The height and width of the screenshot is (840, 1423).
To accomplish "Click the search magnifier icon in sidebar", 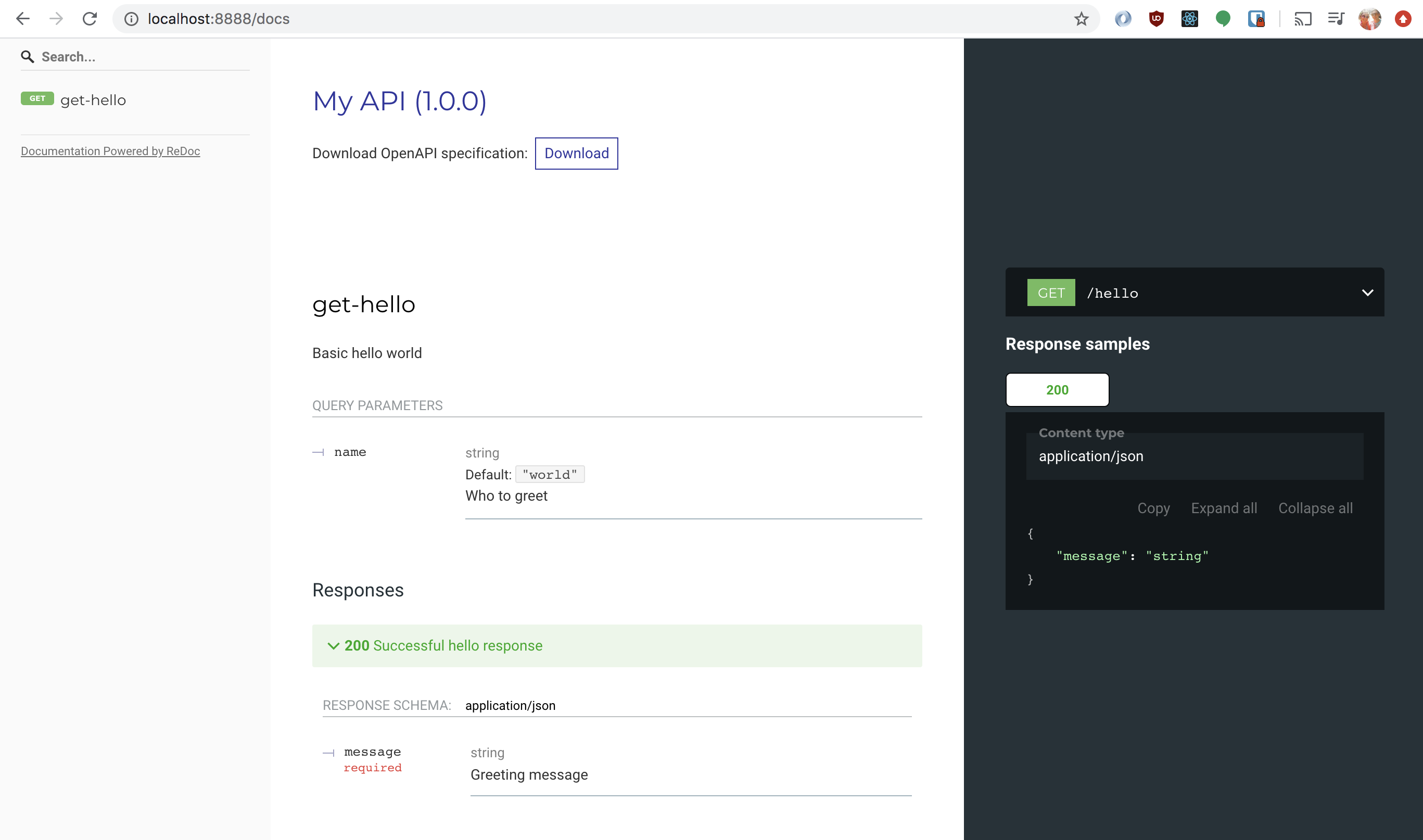I will click(x=27, y=57).
